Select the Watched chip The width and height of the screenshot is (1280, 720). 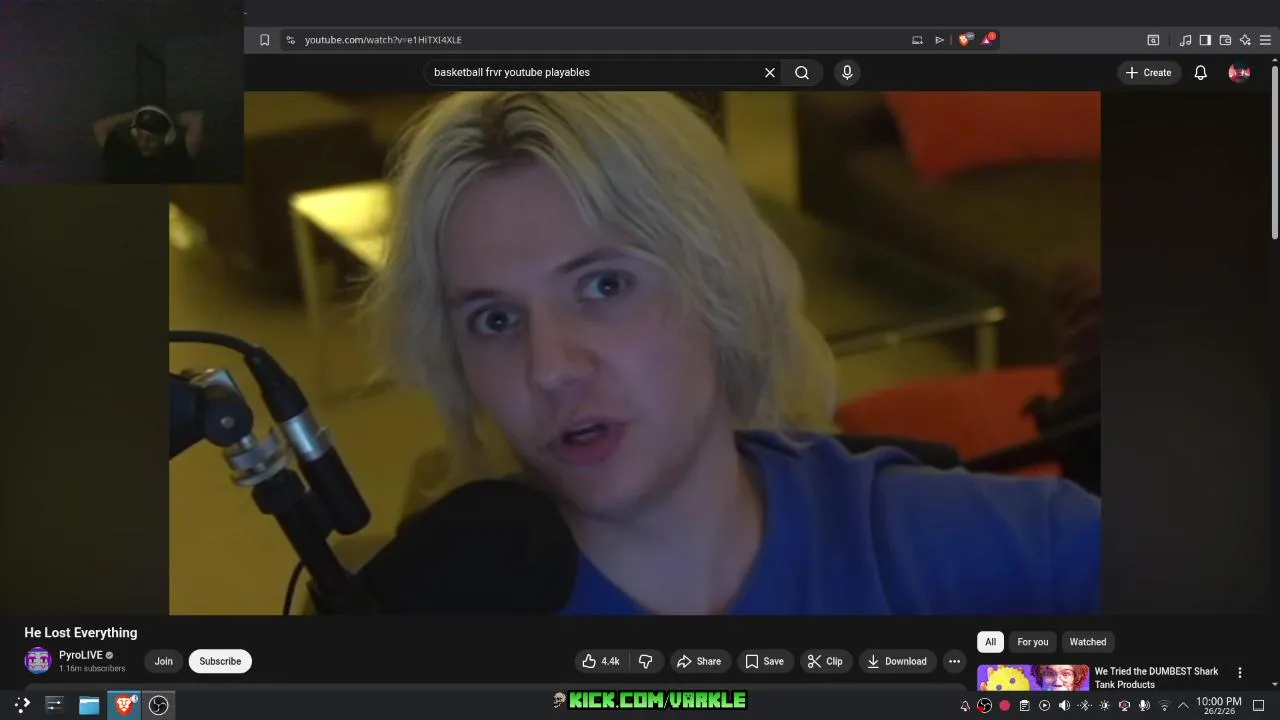pos(1088,642)
